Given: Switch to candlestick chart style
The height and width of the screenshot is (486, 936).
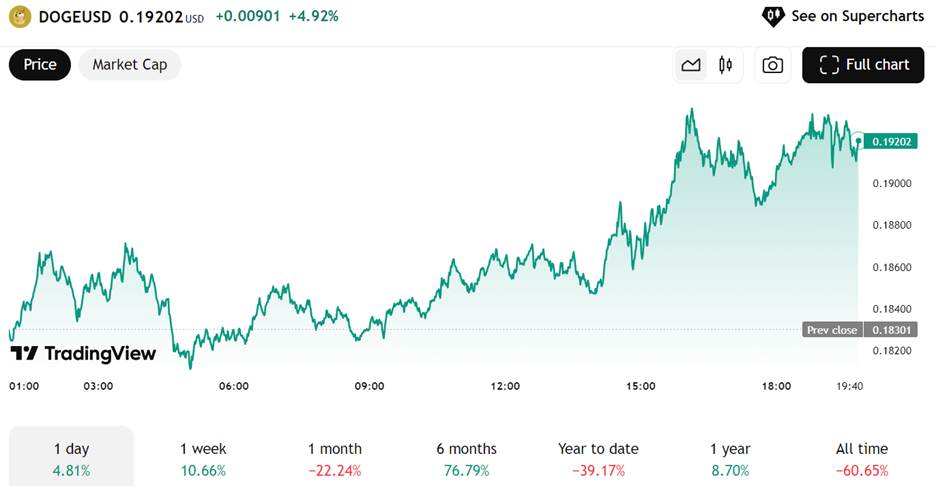Looking at the screenshot, I should [725, 65].
